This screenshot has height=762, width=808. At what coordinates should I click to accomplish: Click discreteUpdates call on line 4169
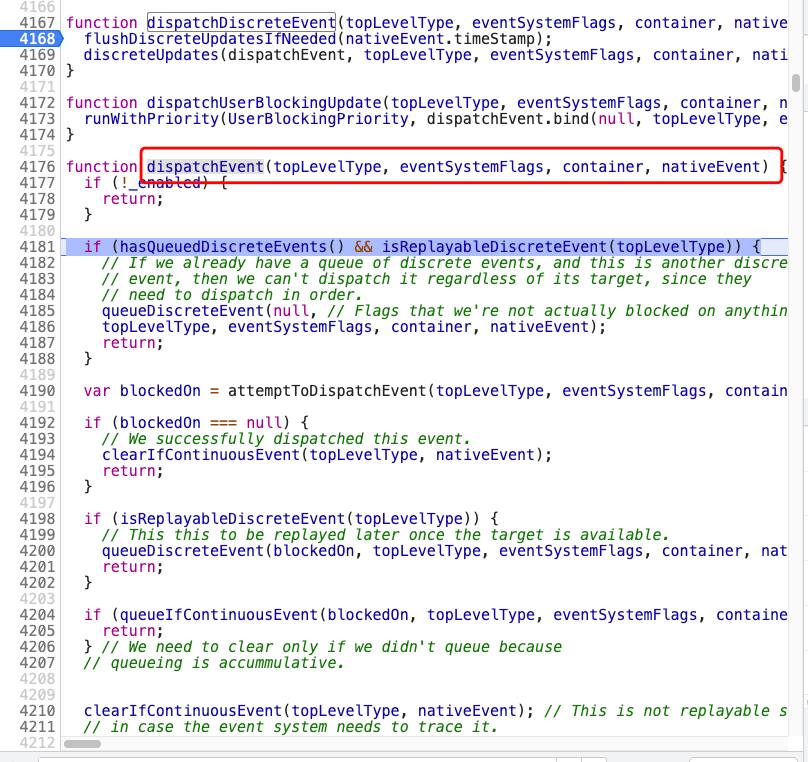tap(151, 55)
